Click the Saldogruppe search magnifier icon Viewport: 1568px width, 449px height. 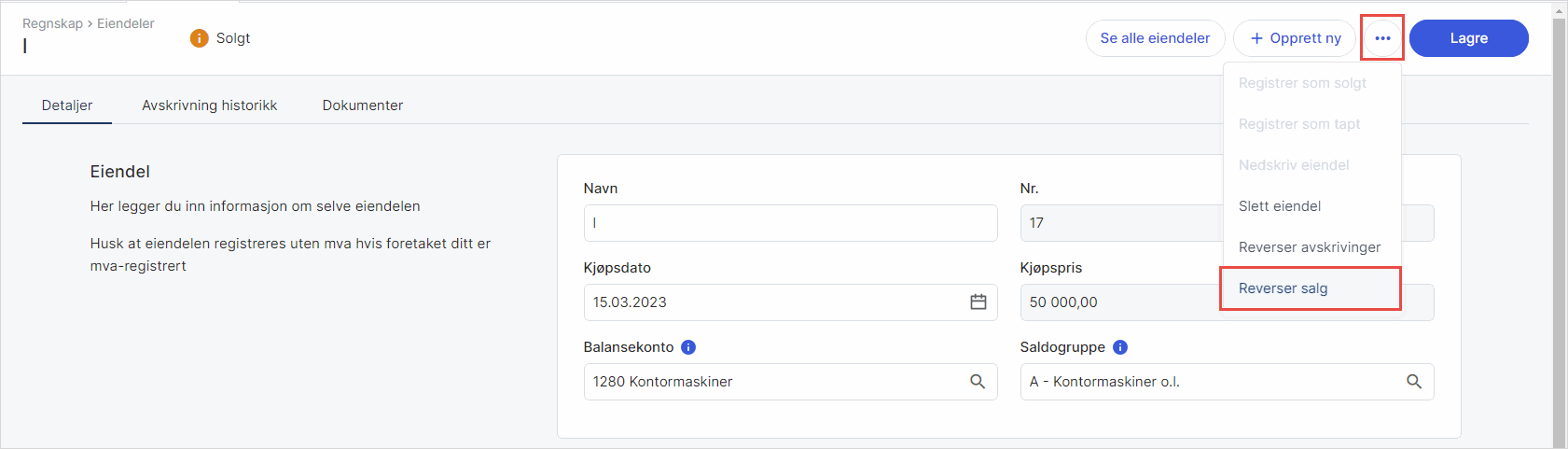tap(1414, 382)
